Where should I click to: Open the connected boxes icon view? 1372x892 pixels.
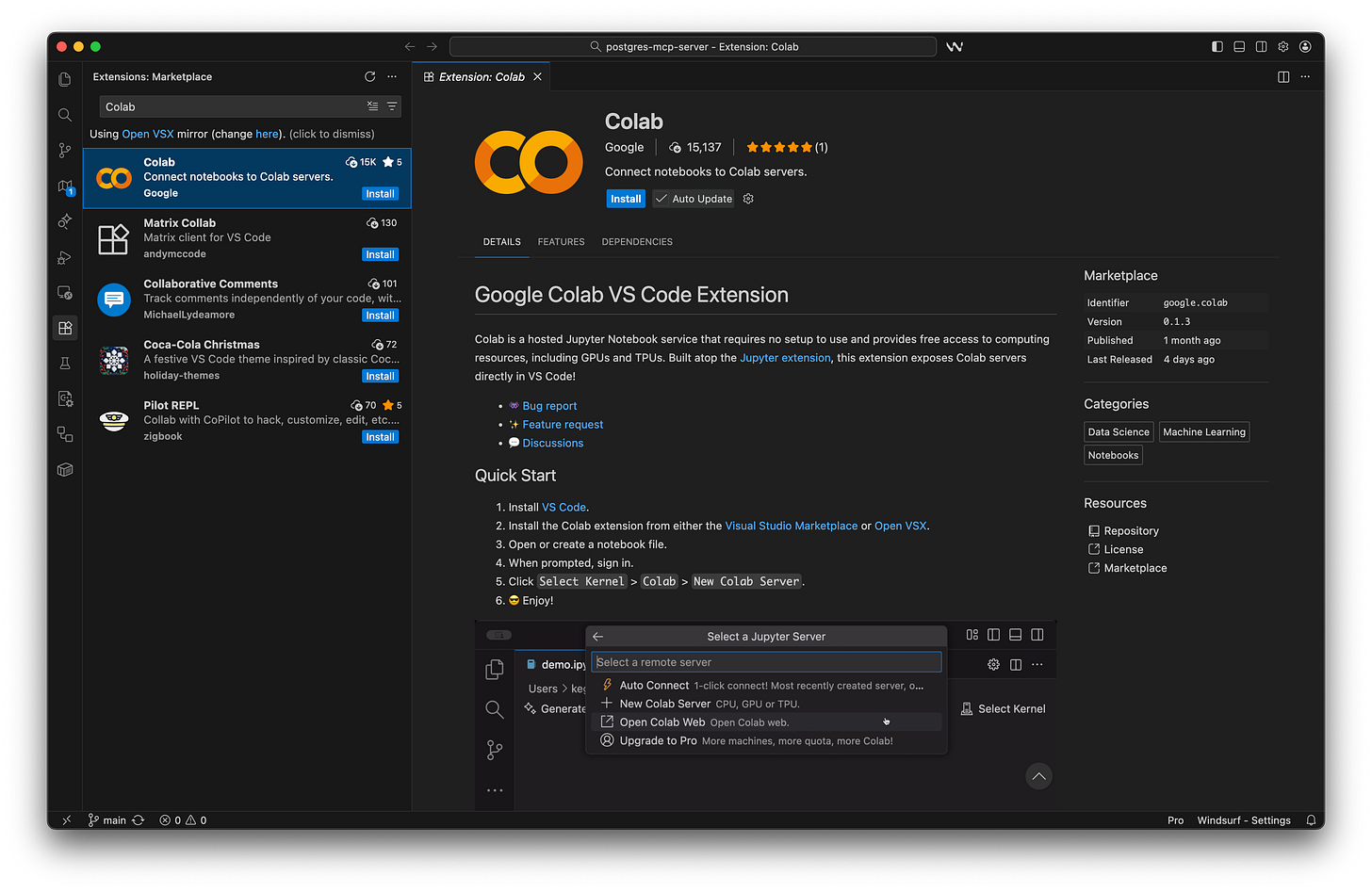[x=65, y=434]
